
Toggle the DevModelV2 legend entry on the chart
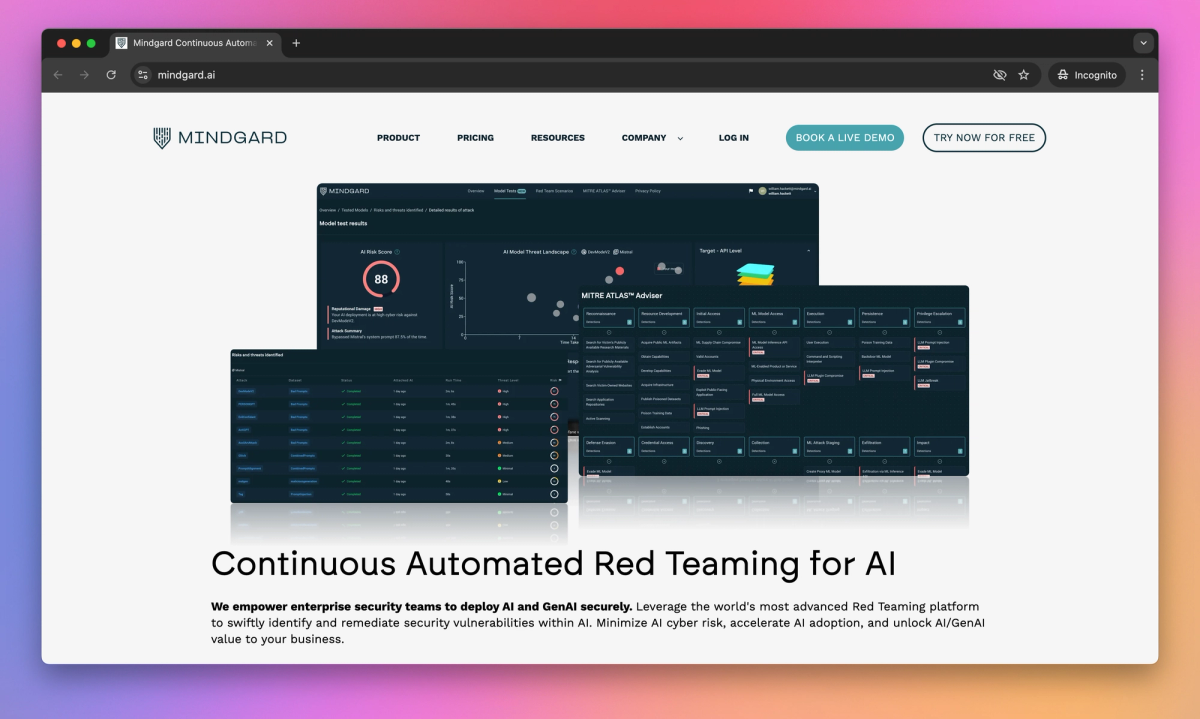click(x=596, y=252)
